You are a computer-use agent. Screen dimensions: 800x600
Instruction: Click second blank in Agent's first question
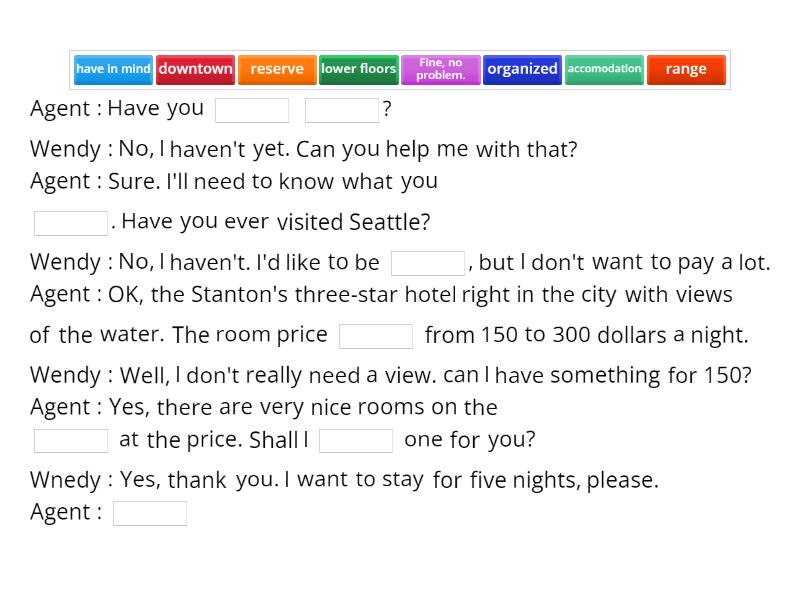click(x=341, y=110)
